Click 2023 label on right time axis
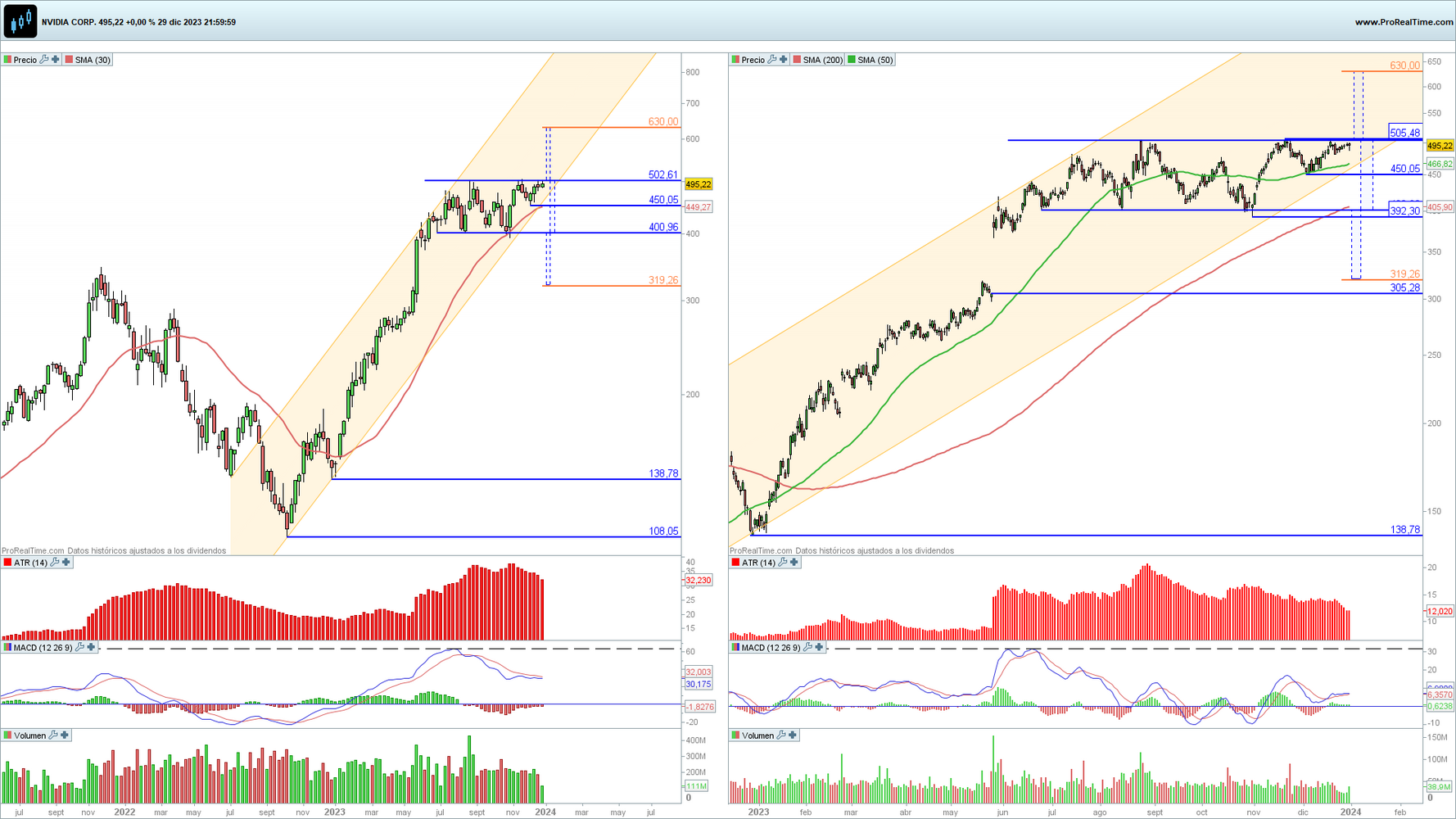Screen dimensions: 1456x819 click(x=758, y=812)
